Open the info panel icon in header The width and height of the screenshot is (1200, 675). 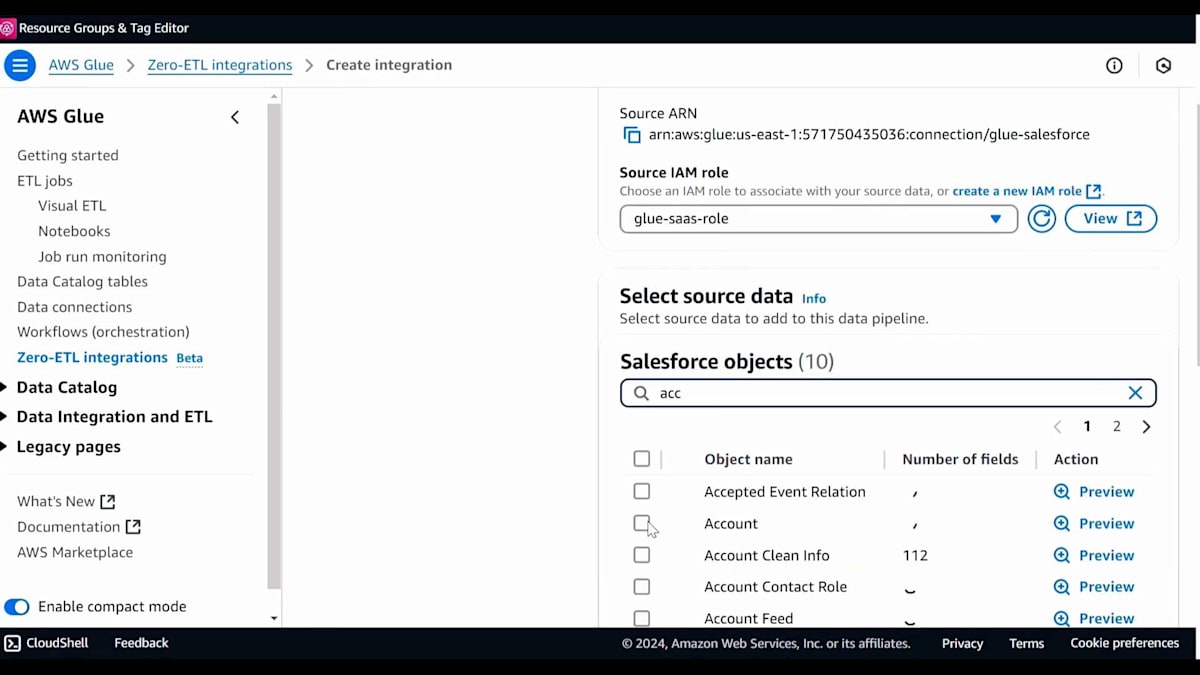point(1114,65)
